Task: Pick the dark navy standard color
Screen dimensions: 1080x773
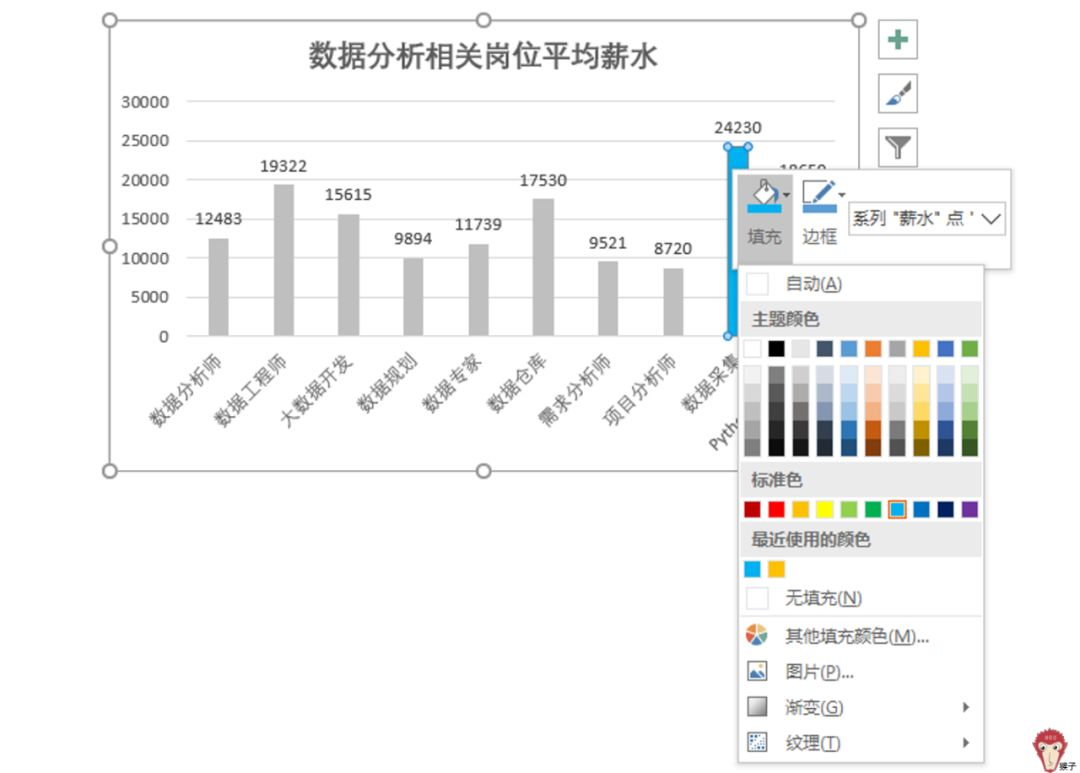Action: pos(946,509)
